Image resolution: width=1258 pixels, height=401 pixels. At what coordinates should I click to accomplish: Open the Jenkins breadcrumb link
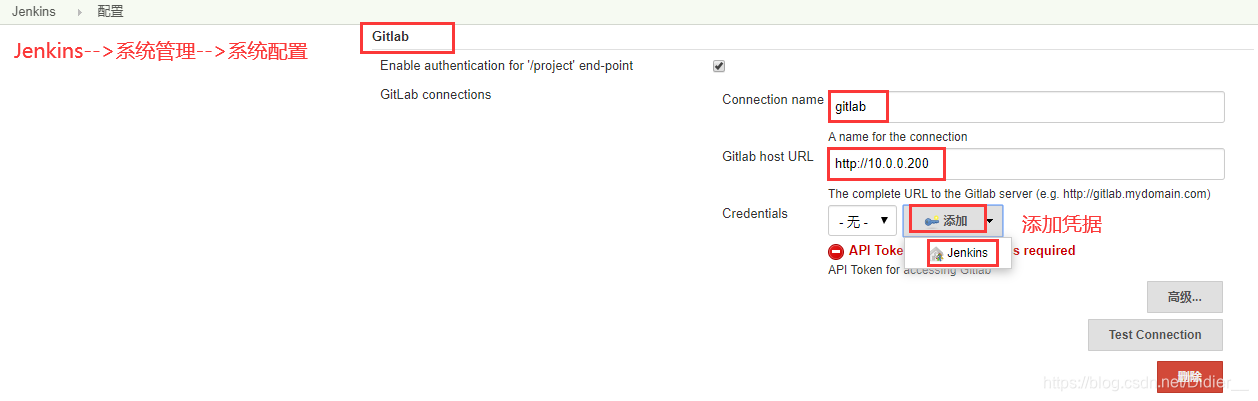tap(33, 12)
